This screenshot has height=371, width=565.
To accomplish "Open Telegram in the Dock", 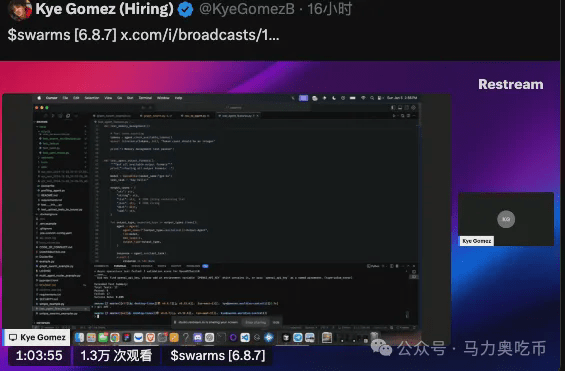I will coord(298,338).
